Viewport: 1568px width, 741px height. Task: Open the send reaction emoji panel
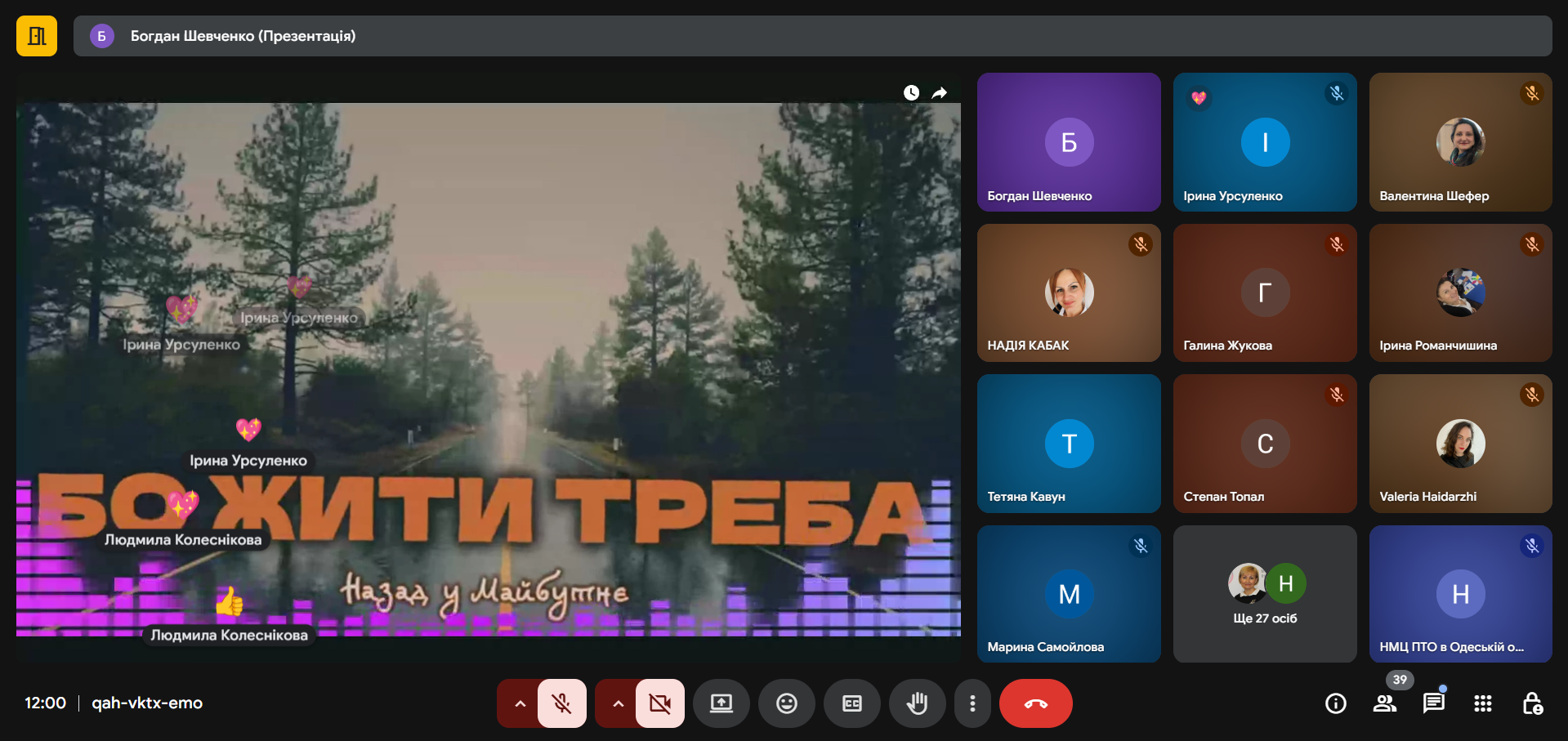[786, 703]
